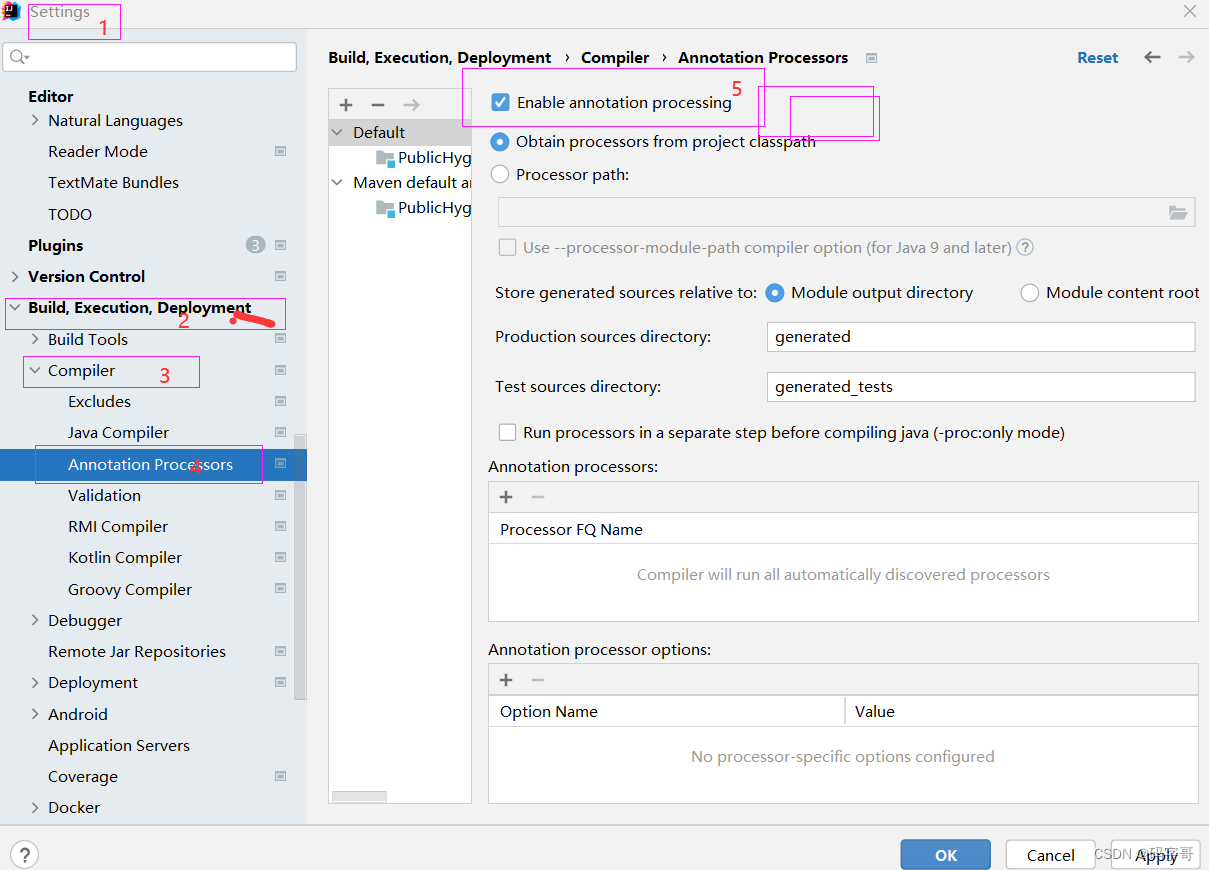Image resolution: width=1209 pixels, height=870 pixels.
Task: Click the minus icon in the profiles toolbar
Action: [378, 103]
